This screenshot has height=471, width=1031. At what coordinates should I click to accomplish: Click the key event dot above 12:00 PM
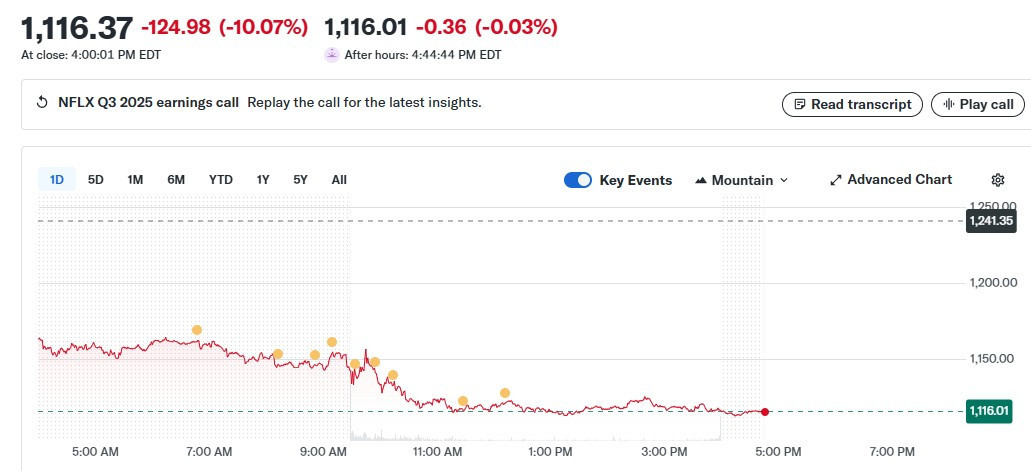505,393
